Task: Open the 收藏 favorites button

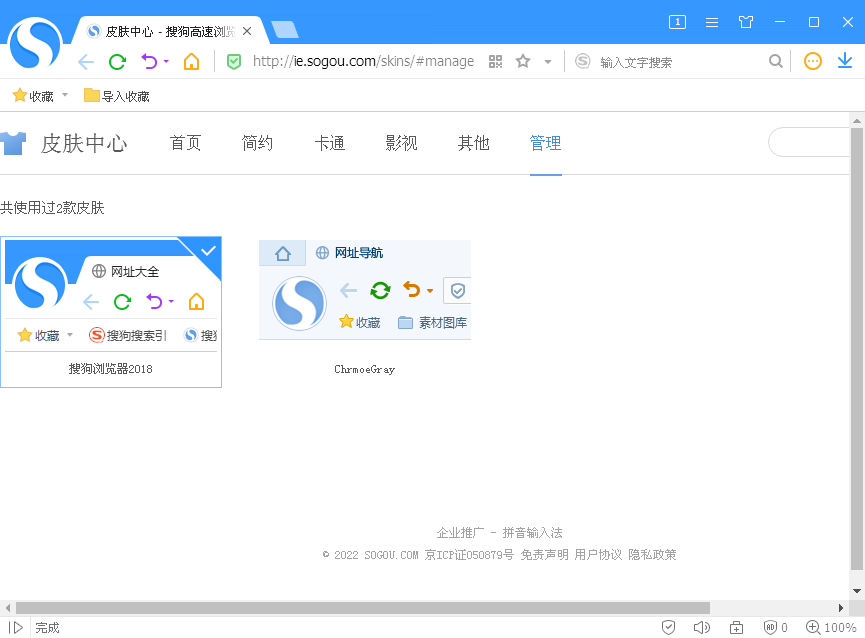Action: 33,96
